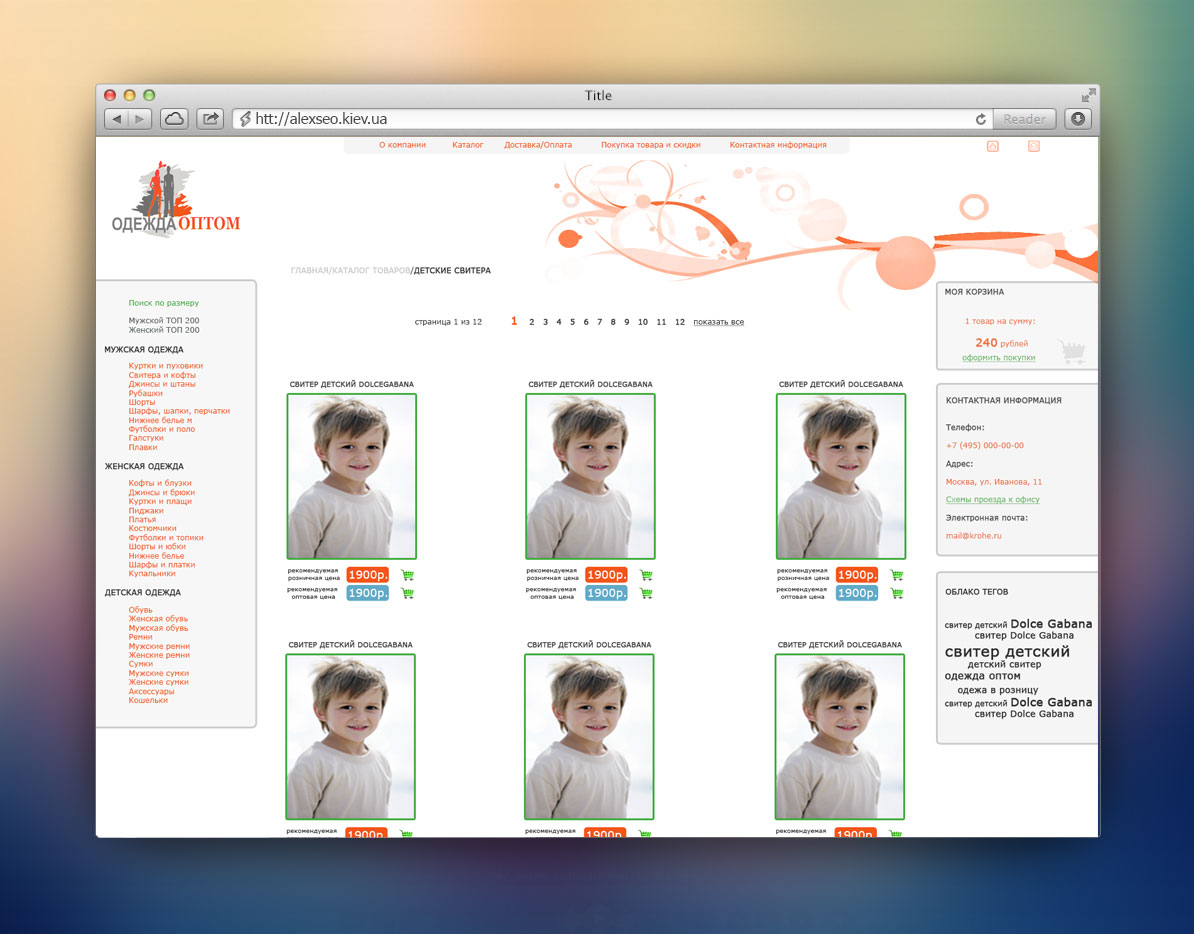Click показать все link
1194x934 pixels.
point(718,322)
